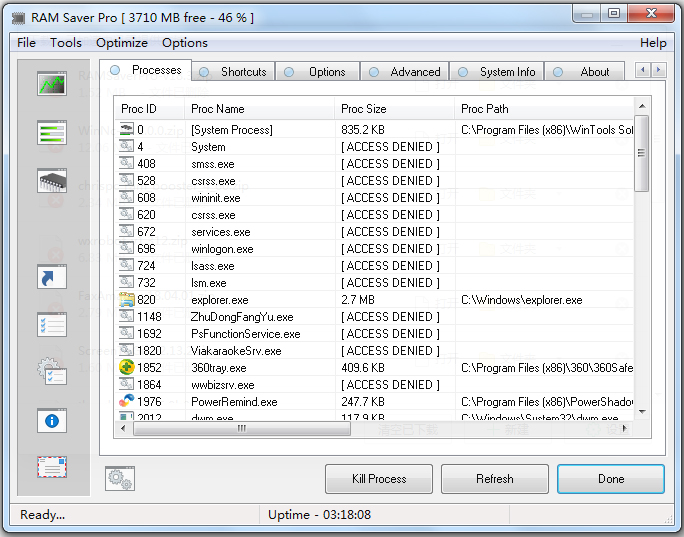Image resolution: width=684 pixels, height=537 pixels.
Task: Open the memory graph monitor sidebar icon
Action: 52,84
